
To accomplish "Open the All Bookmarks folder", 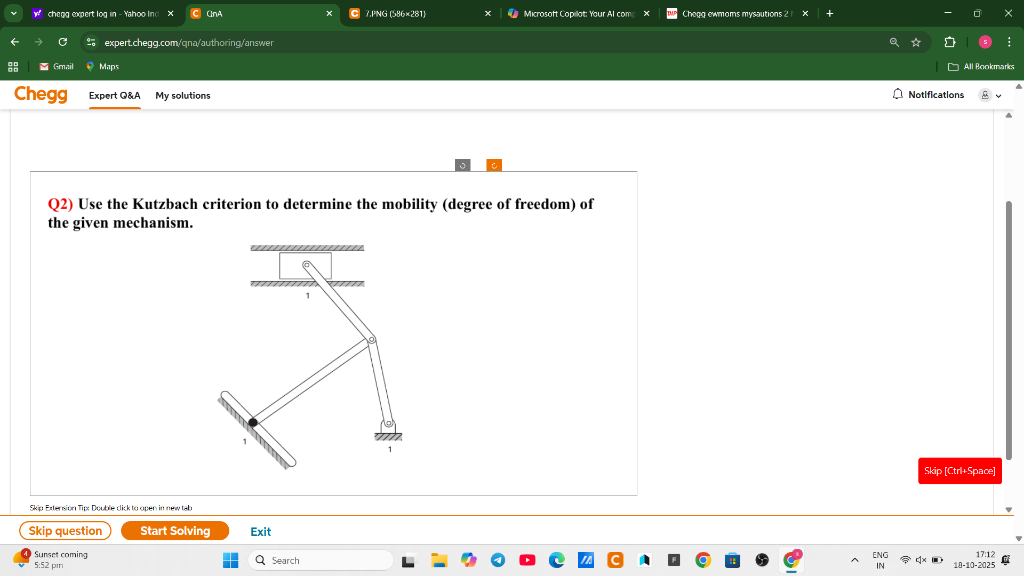I will pos(981,67).
